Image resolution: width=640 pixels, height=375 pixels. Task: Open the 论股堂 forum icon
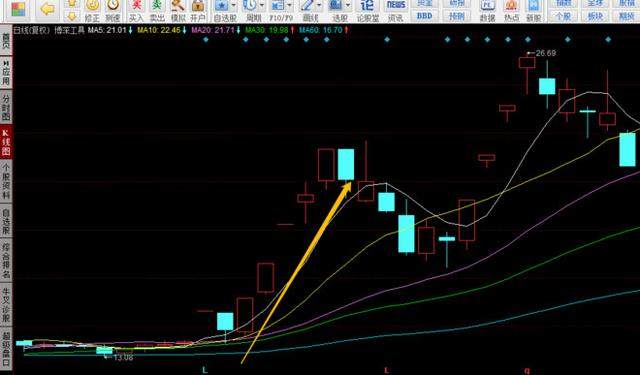[x=367, y=11]
